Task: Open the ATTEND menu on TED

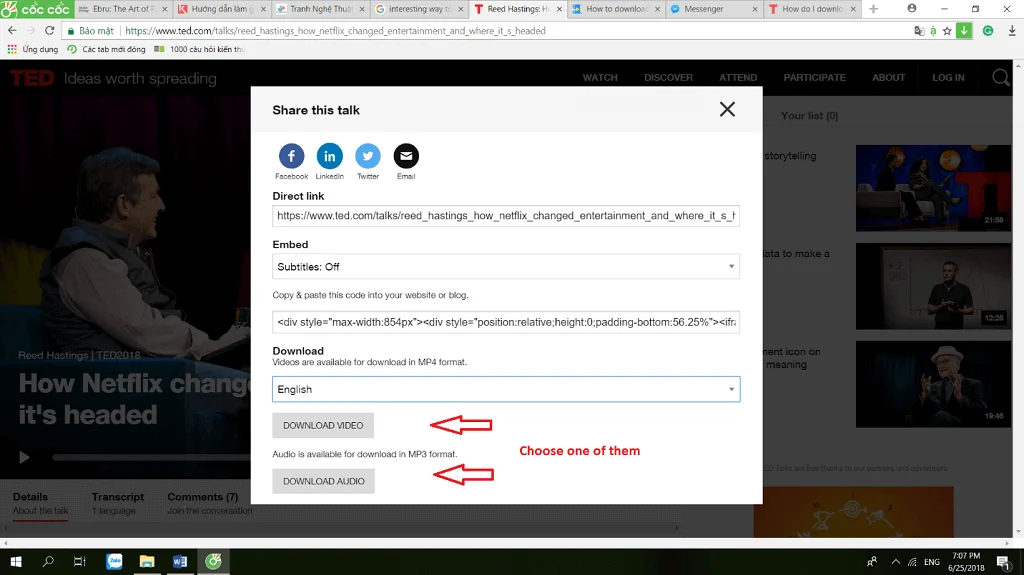Action: point(738,78)
